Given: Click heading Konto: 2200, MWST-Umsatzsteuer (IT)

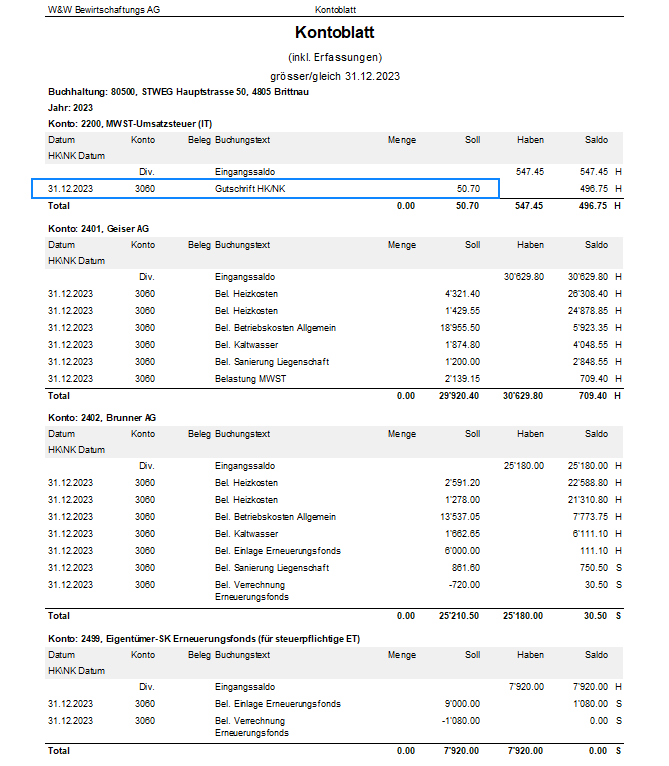Looking at the screenshot, I should click(130, 124).
